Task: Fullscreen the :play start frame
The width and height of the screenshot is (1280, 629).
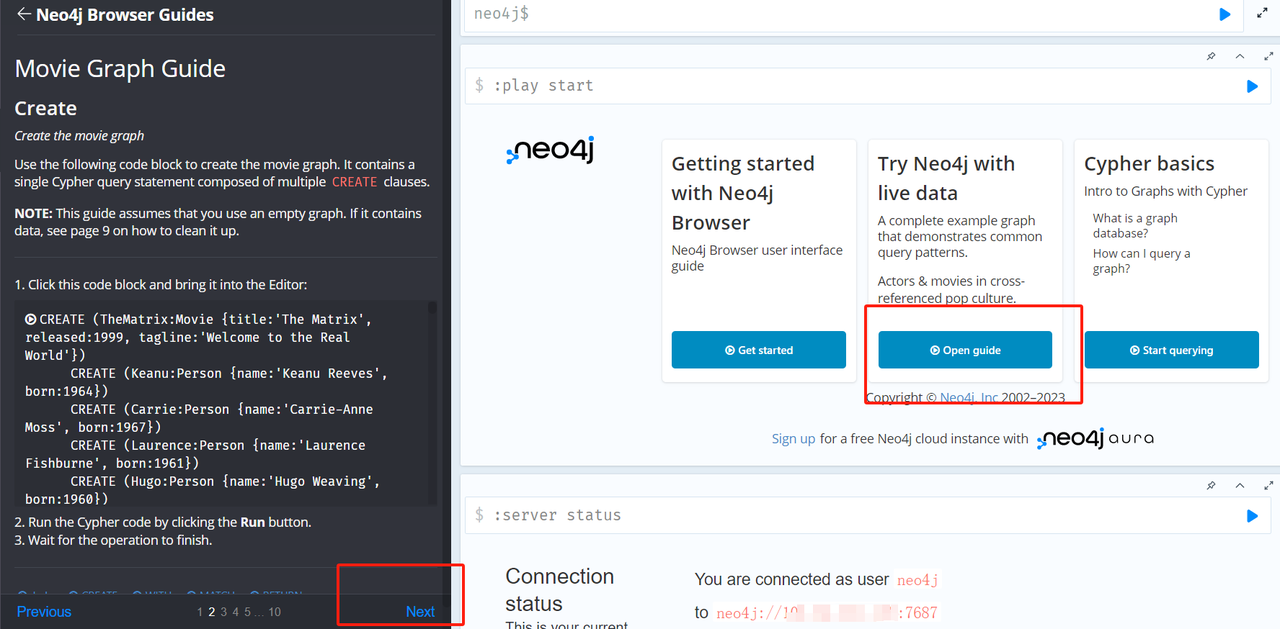Action: tap(1268, 57)
